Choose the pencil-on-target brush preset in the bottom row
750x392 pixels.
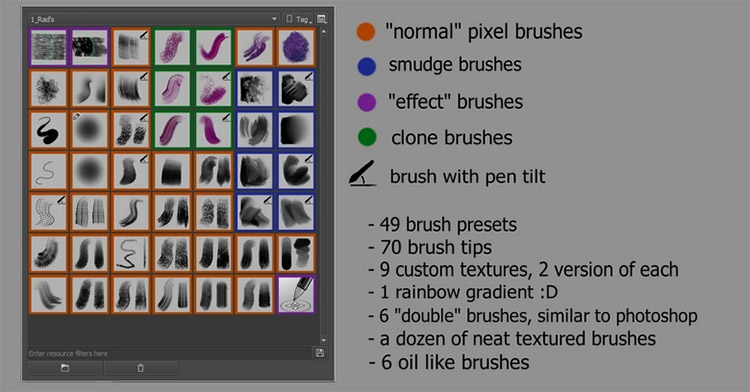pos(296,294)
